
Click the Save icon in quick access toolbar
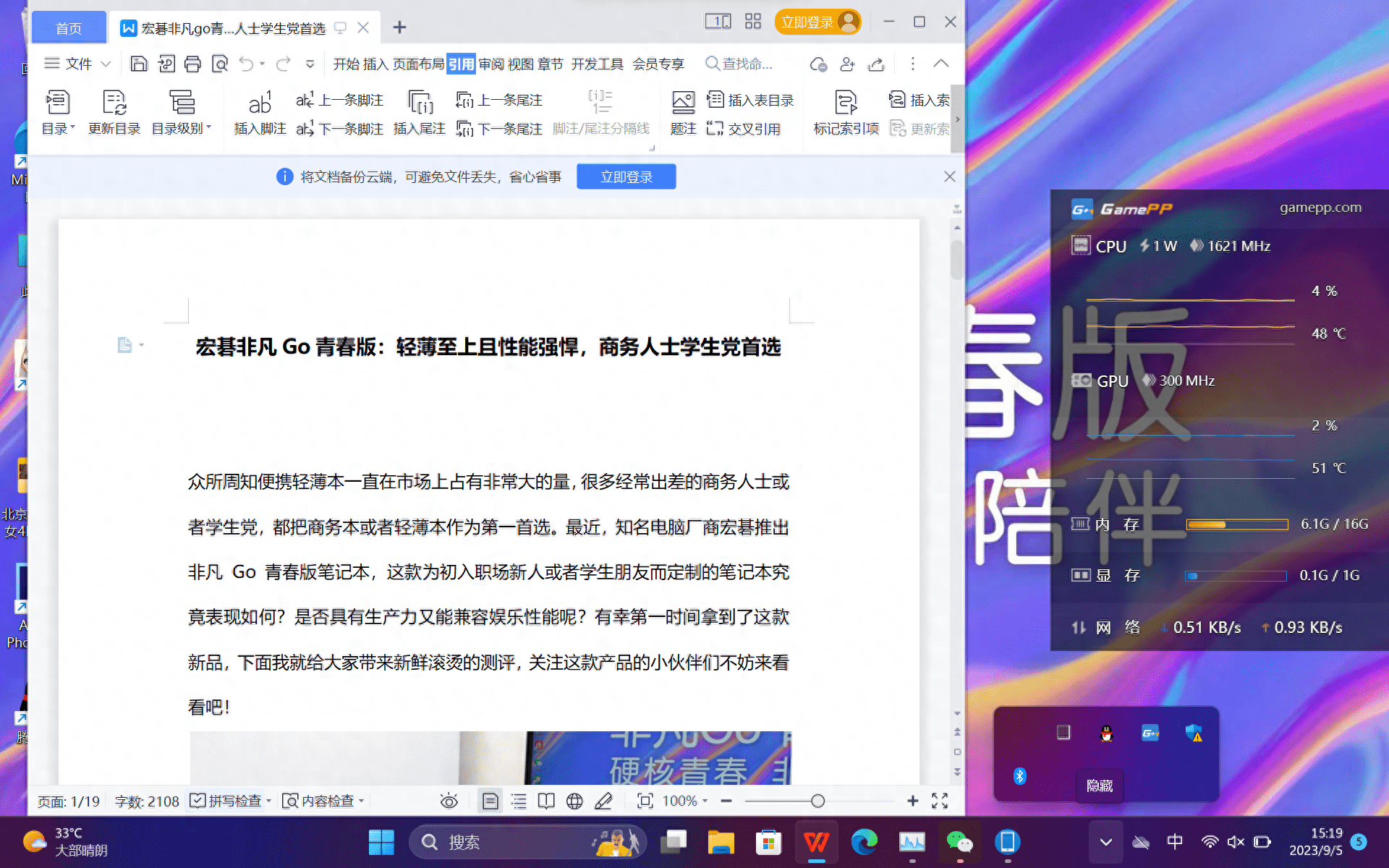click(x=138, y=64)
